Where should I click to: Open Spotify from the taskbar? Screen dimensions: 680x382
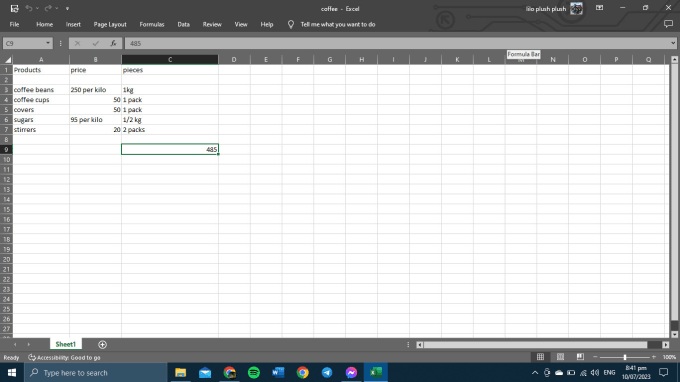coord(254,372)
